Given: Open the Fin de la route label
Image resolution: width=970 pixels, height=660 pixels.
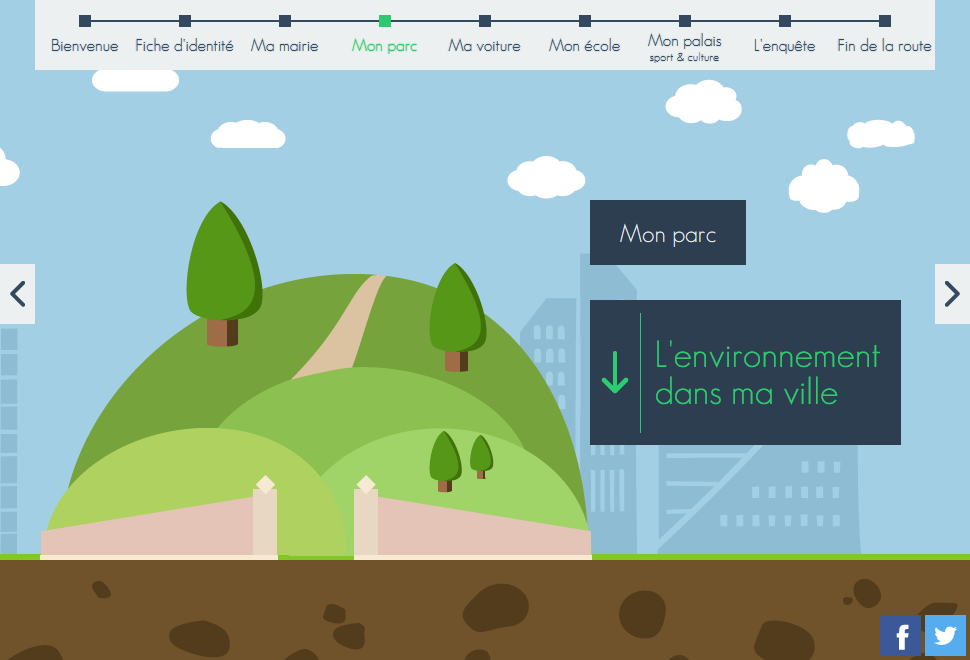Looking at the screenshot, I should coord(885,46).
